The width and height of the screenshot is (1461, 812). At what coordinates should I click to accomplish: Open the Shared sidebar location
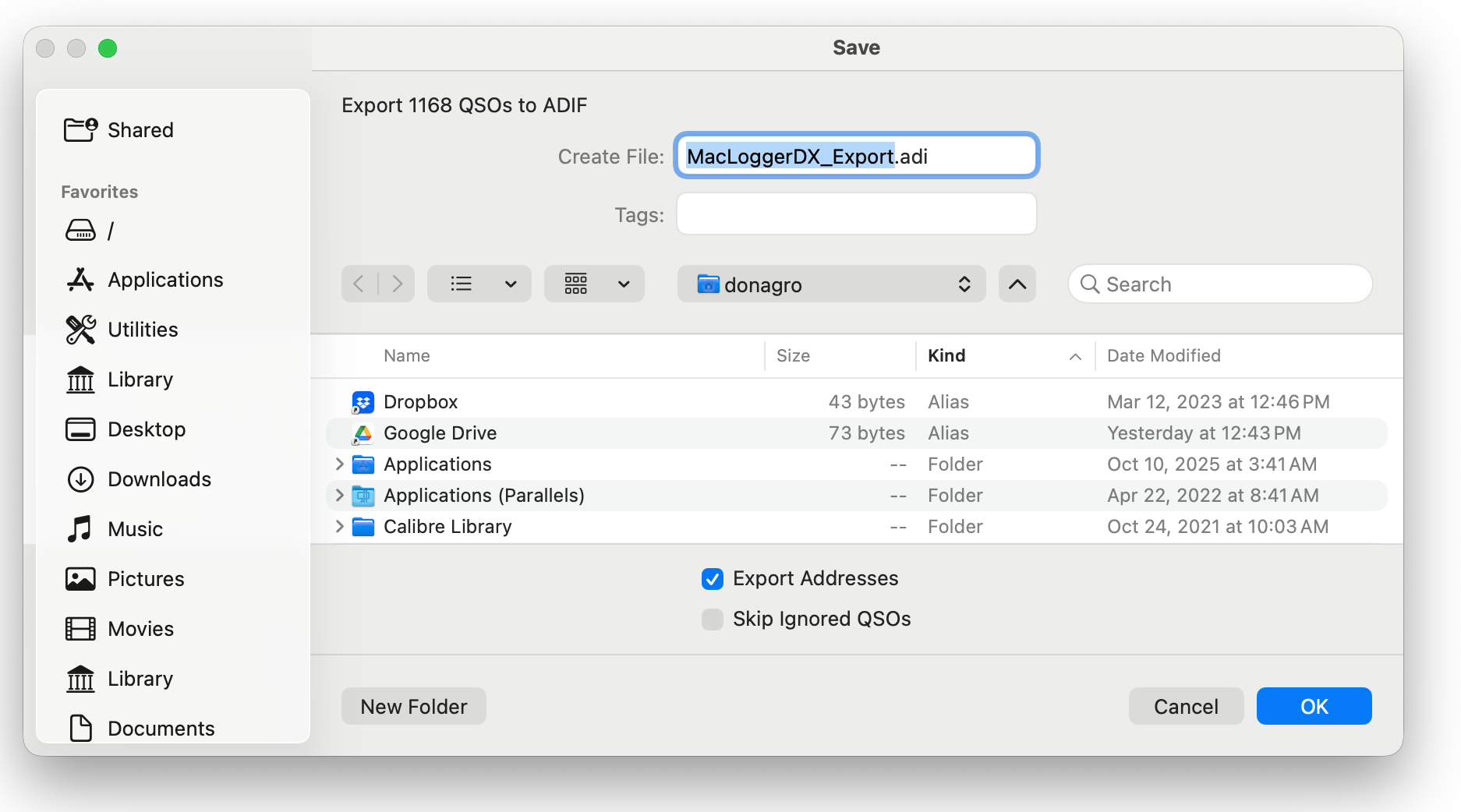pyautogui.click(x=140, y=130)
